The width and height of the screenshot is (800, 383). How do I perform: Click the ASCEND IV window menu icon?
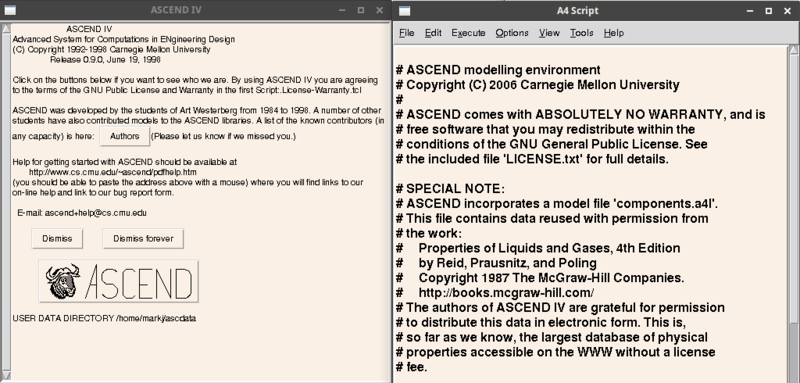(10, 10)
